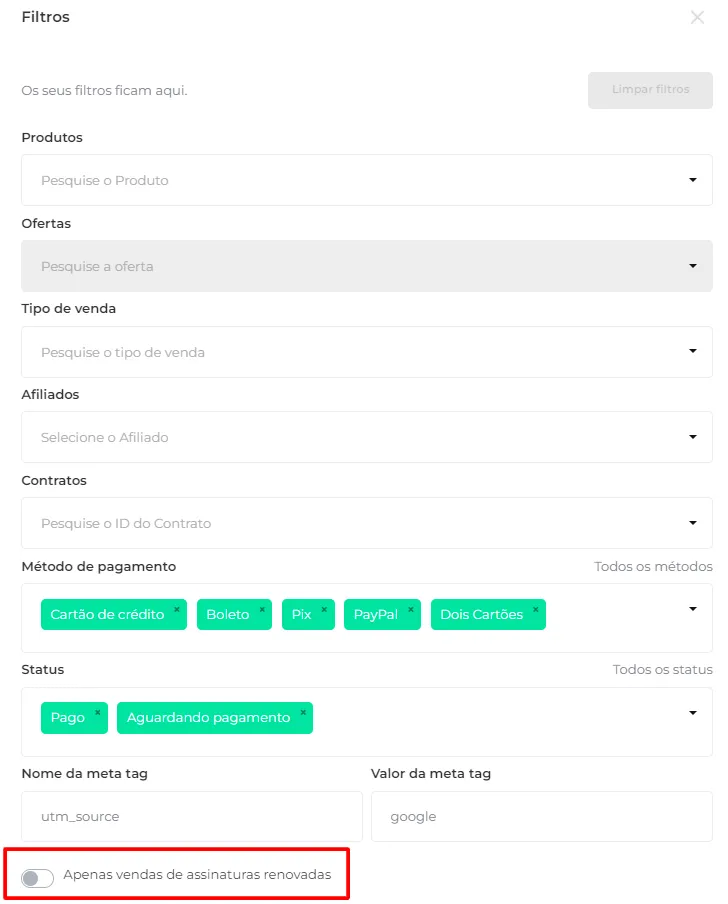Screen dimensions: 728x904
Task: Remove the Dois Cartões tag
Action: [535, 609]
